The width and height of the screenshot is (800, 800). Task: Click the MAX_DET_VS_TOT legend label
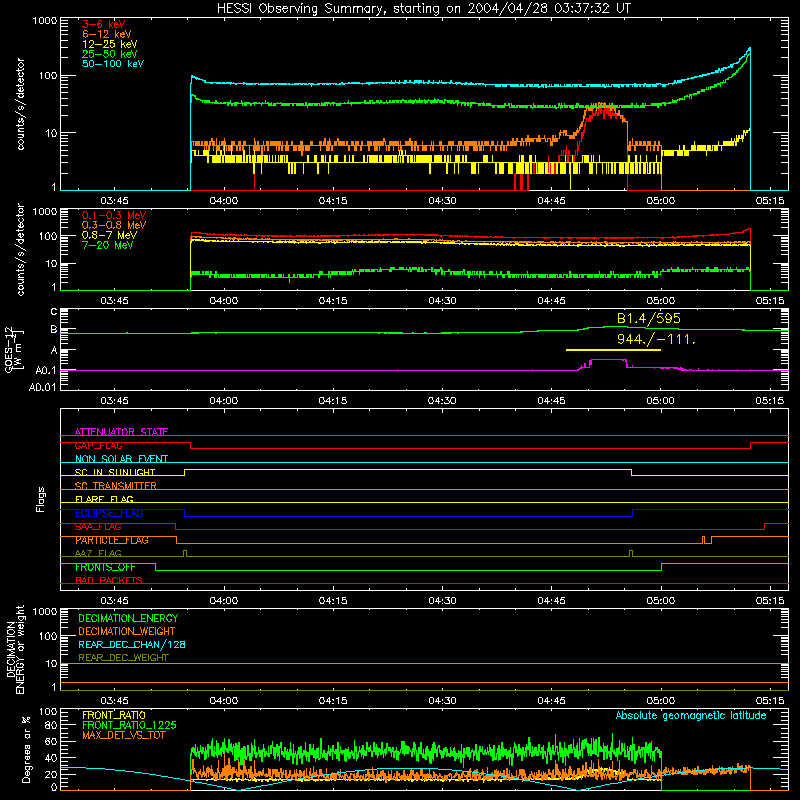click(123, 735)
